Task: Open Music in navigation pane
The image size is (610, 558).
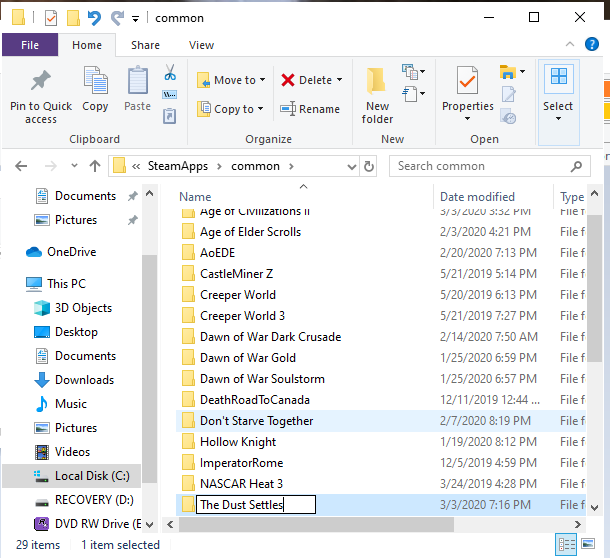Action: tap(60, 404)
